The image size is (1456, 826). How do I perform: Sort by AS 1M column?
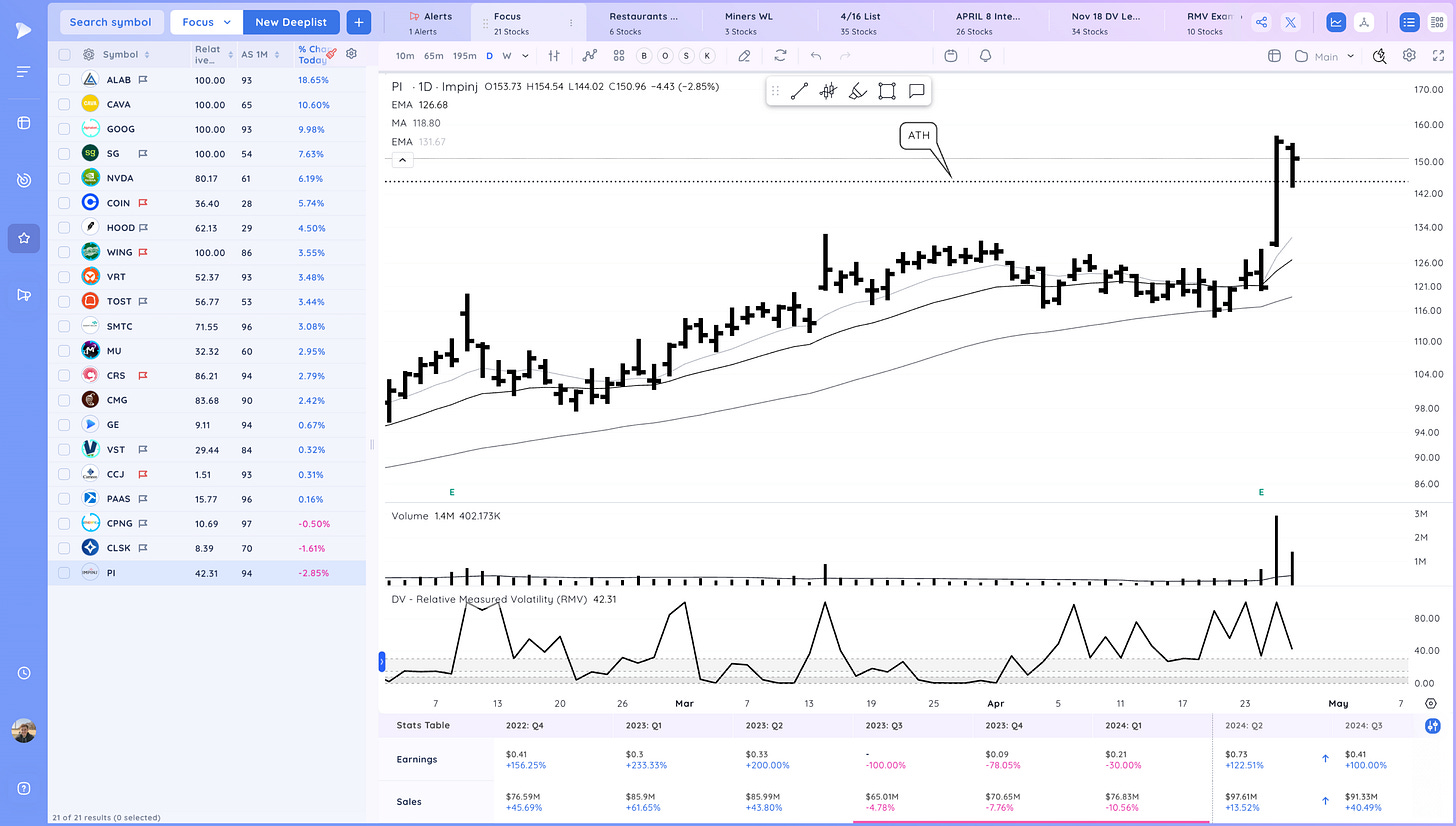[x=258, y=55]
